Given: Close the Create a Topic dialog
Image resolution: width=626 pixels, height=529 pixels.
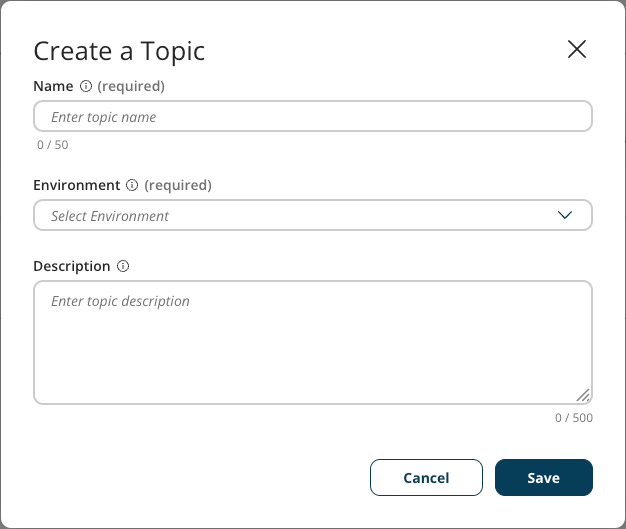Looking at the screenshot, I should click(577, 49).
